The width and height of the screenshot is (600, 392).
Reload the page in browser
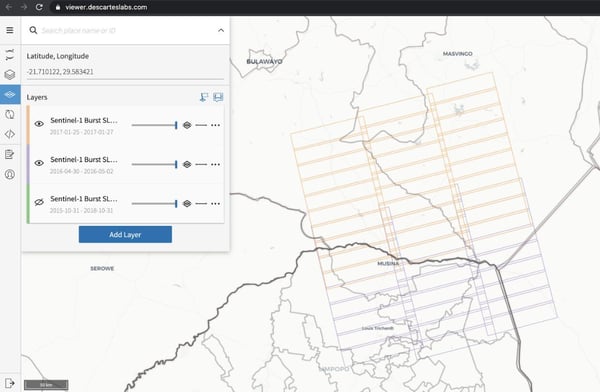[39, 7]
